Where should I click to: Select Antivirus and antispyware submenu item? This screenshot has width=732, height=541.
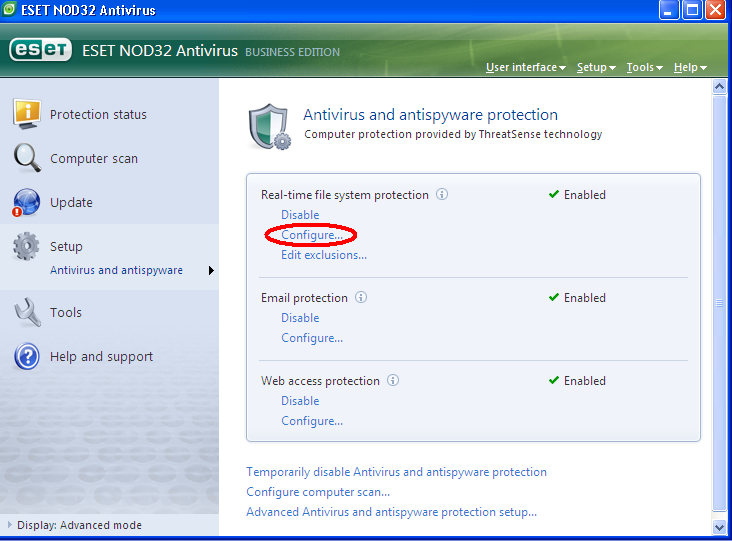pyautogui.click(x=116, y=270)
